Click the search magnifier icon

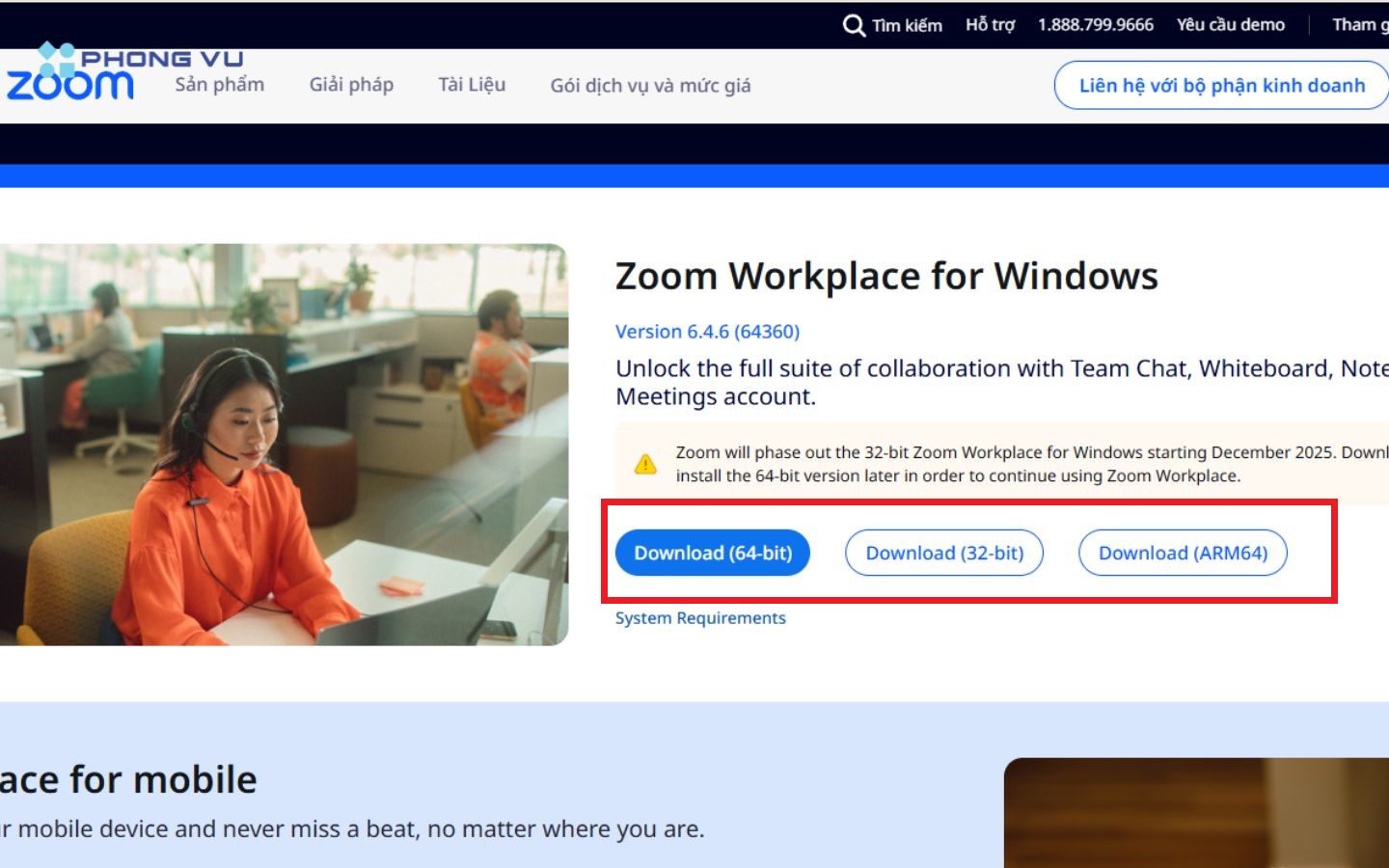[853, 24]
